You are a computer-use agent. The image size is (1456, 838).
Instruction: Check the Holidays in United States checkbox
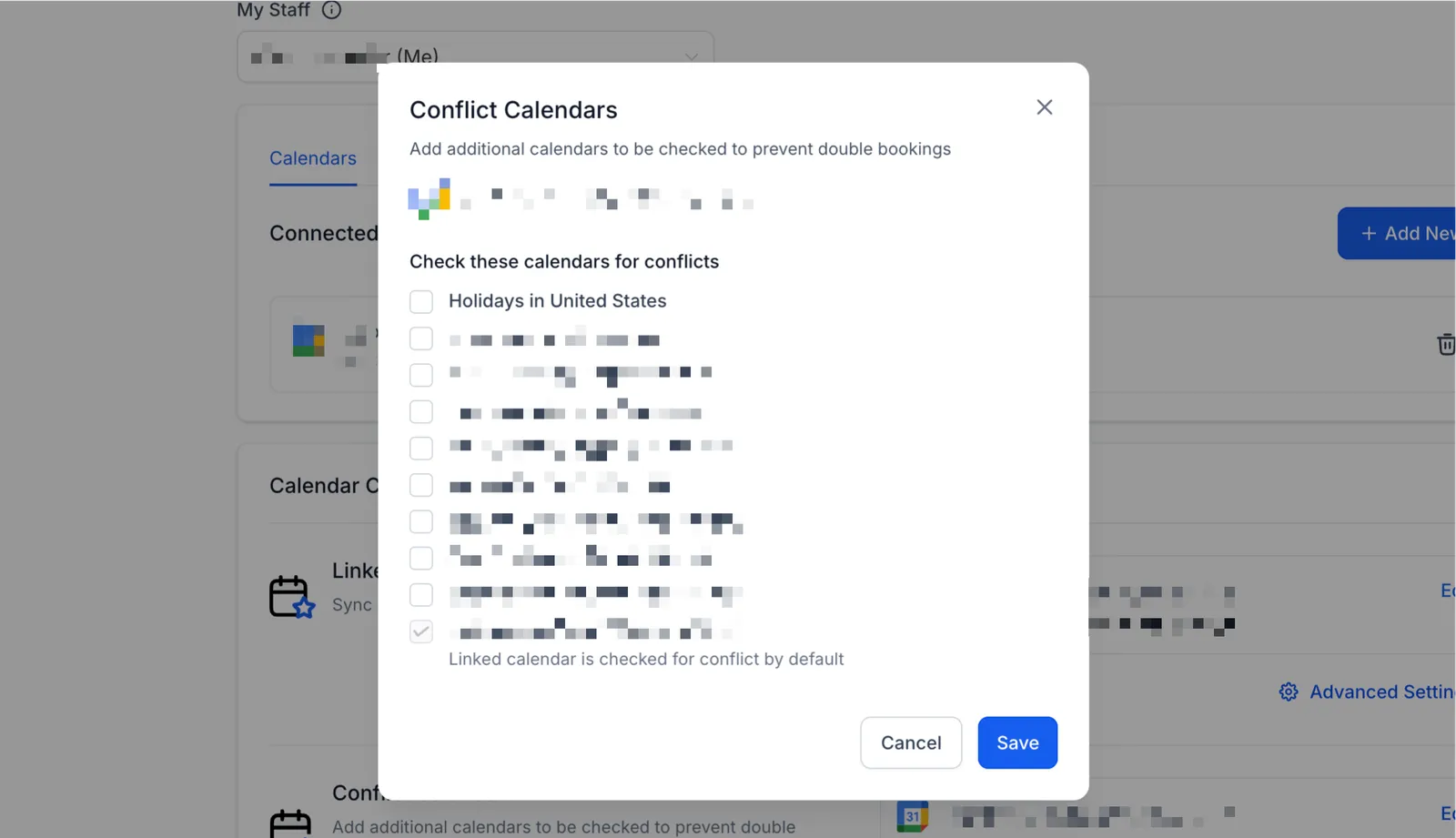tap(421, 301)
